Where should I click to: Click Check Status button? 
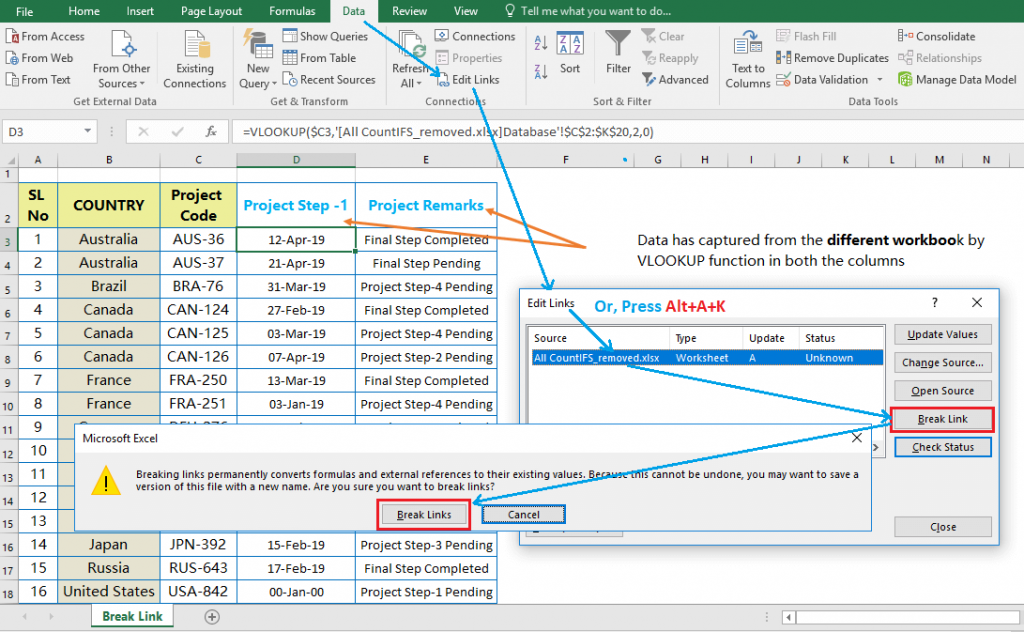click(942, 447)
